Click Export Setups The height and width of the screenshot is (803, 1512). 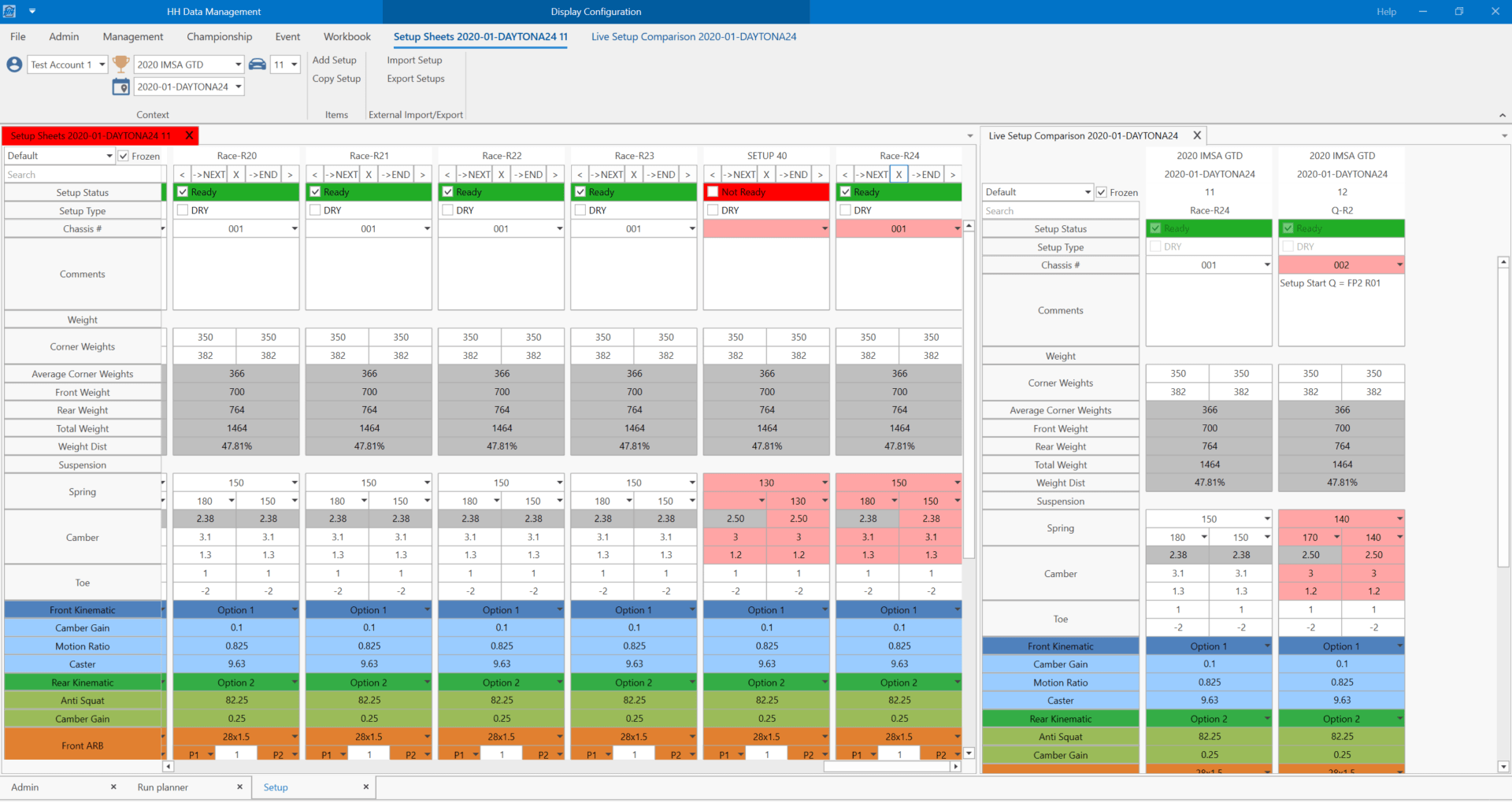point(416,79)
